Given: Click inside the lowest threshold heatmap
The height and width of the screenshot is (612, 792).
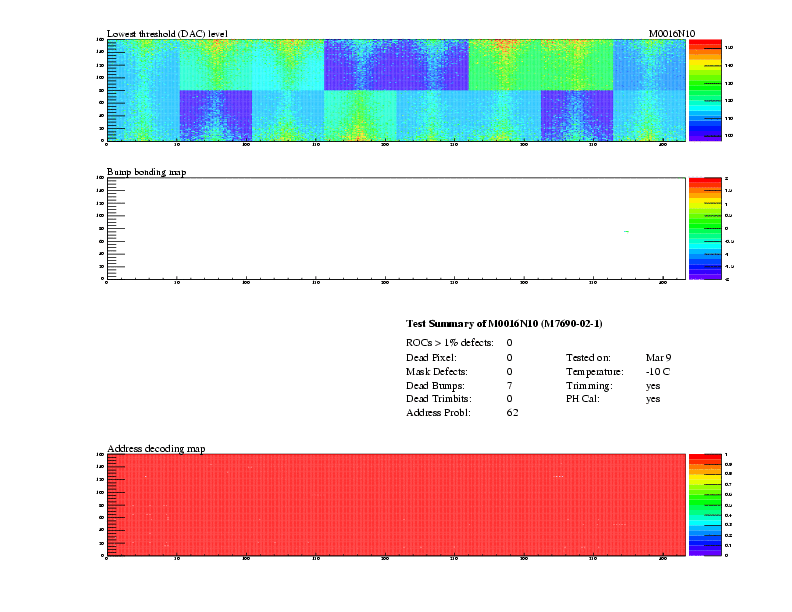Looking at the screenshot, I should pos(396,90).
